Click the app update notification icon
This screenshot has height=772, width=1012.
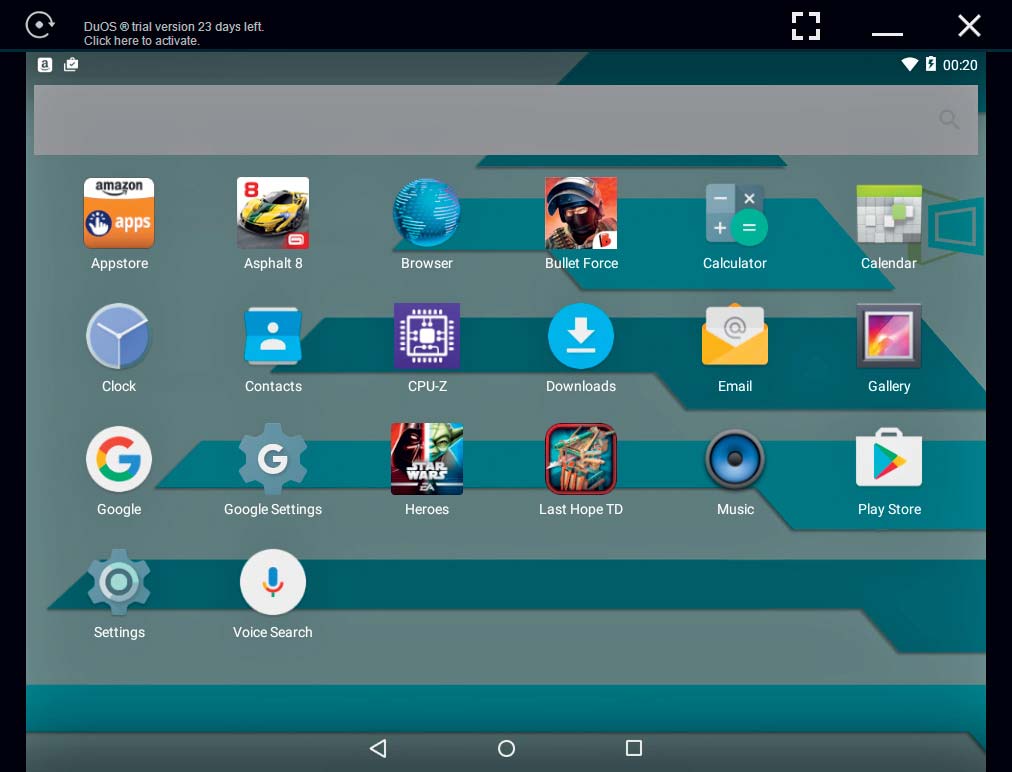(71, 65)
